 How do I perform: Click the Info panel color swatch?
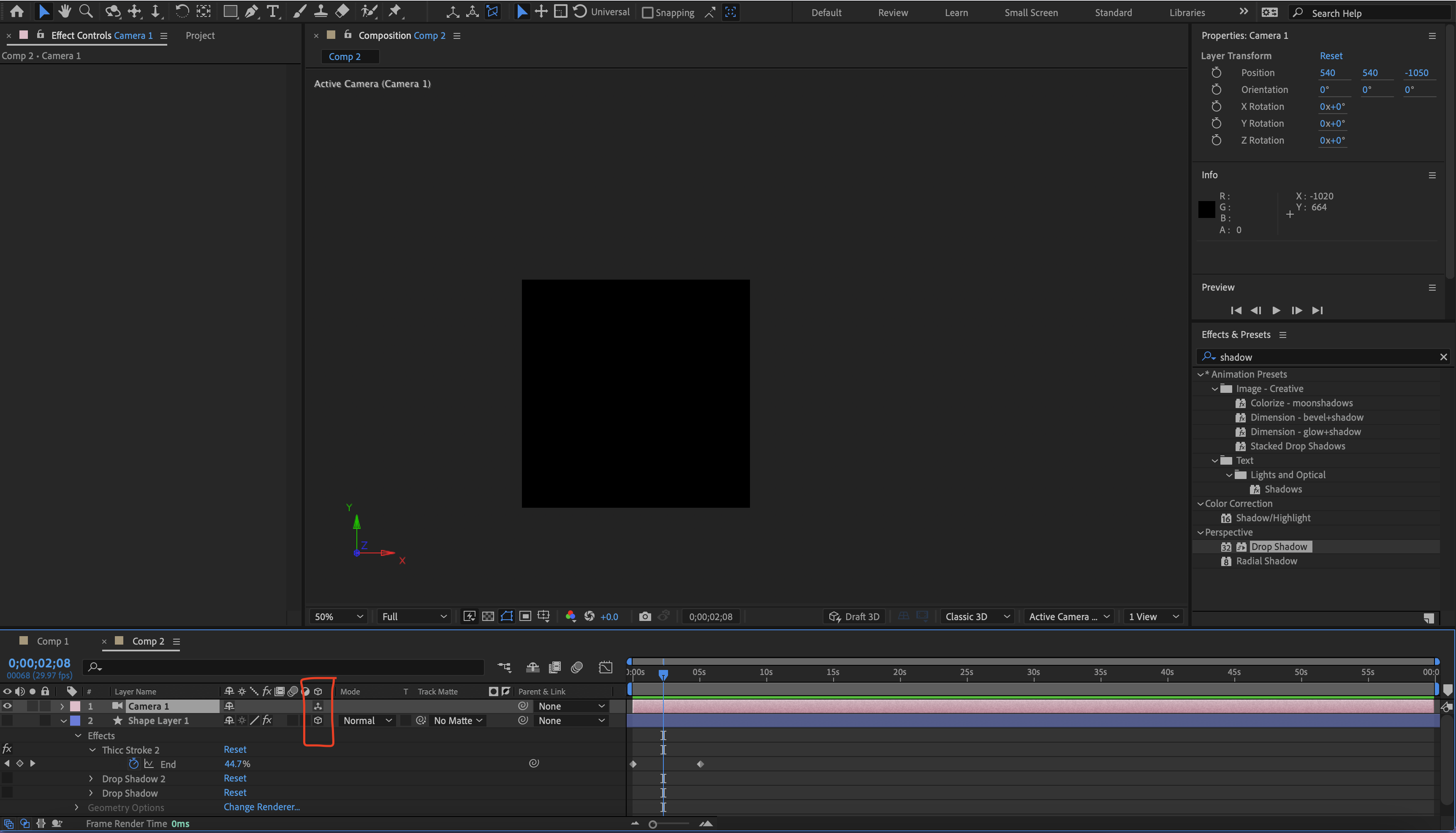(1206, 209)
